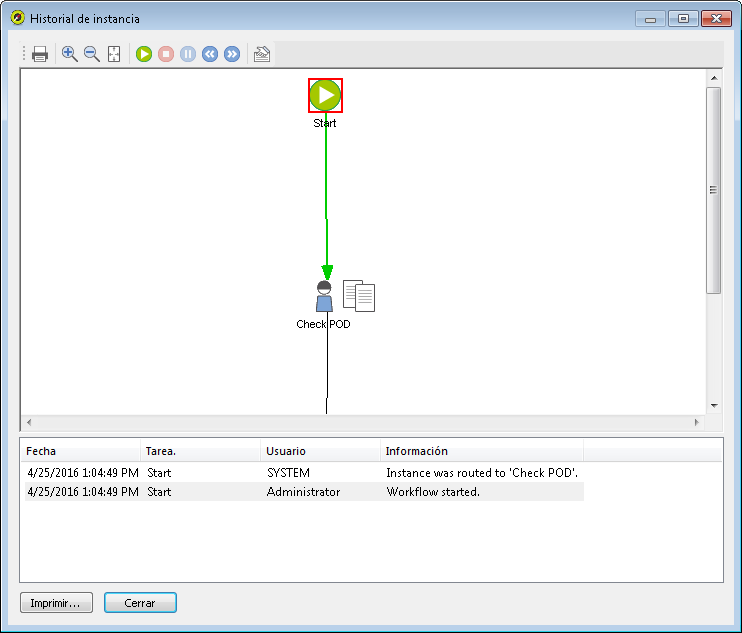This screenshot has width=742, height=633.
Task: Zoom out of the workflow diagram
Action: [x=91, y=54]
